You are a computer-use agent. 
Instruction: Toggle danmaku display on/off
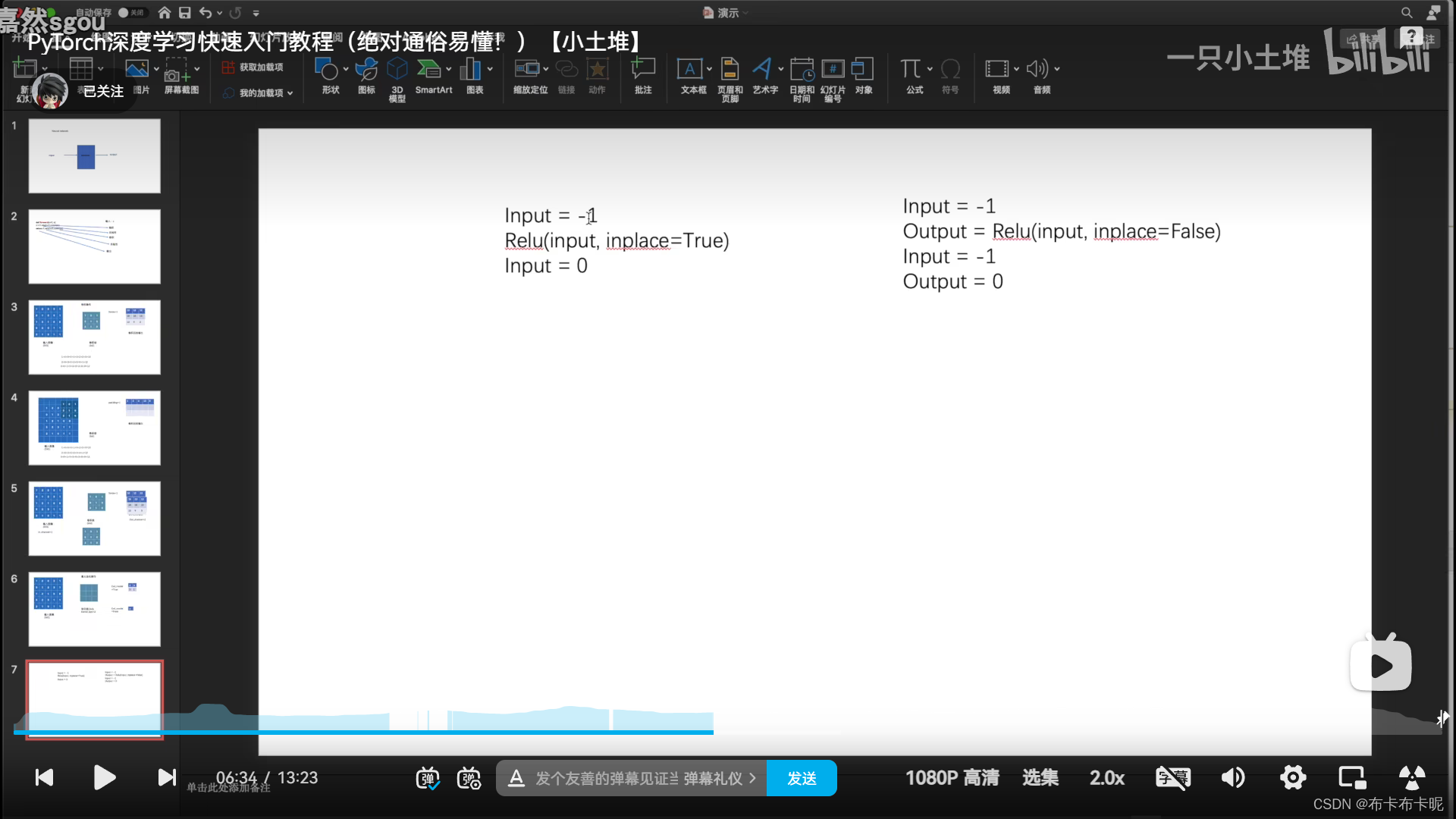428,778
